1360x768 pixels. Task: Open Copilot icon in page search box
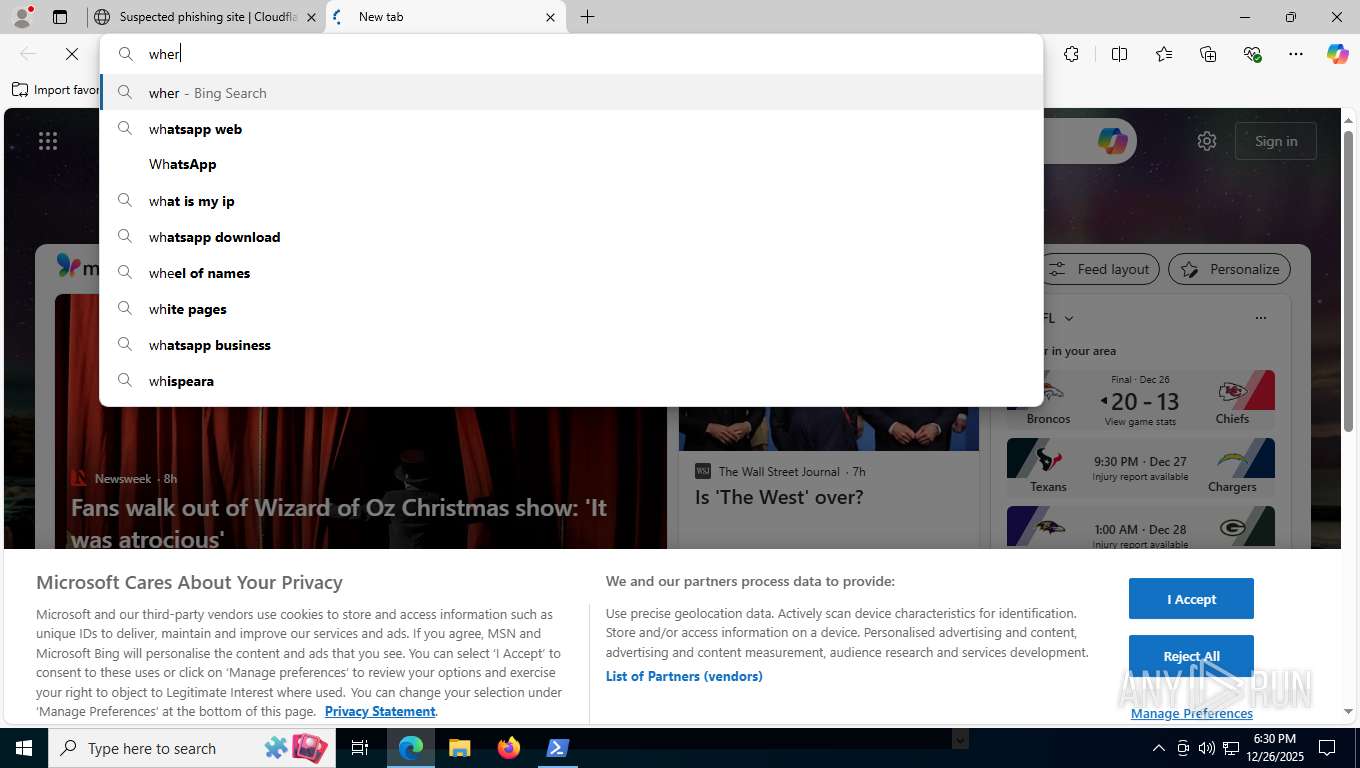(x=1112, y=141)
